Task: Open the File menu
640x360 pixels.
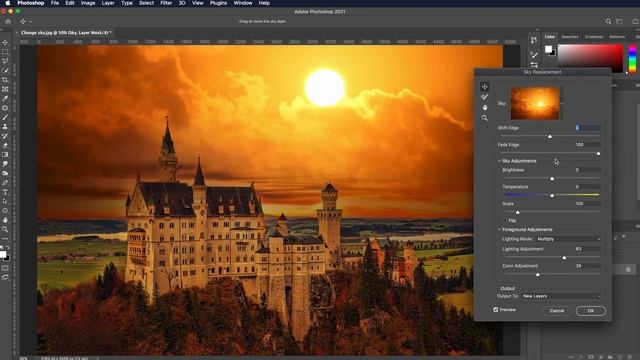Action: (55, 3)
